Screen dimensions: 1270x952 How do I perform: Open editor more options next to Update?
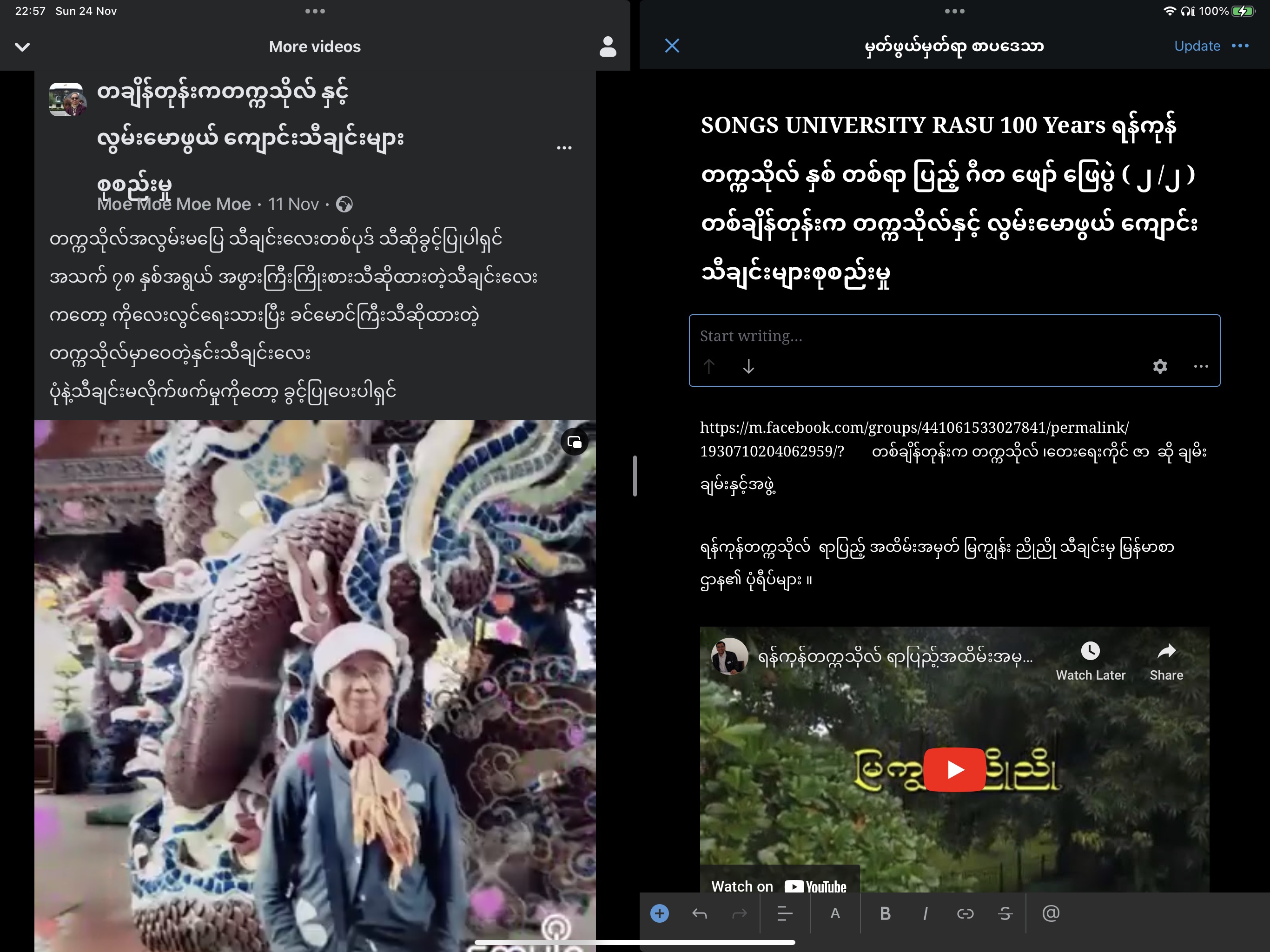(x=1240, y=46)
